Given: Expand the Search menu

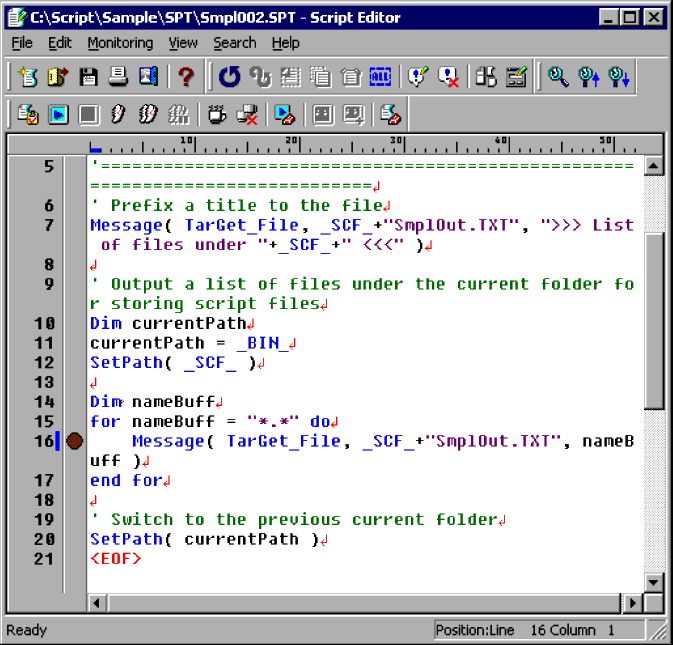Looking at the screenshot, I should click(234, 43).
